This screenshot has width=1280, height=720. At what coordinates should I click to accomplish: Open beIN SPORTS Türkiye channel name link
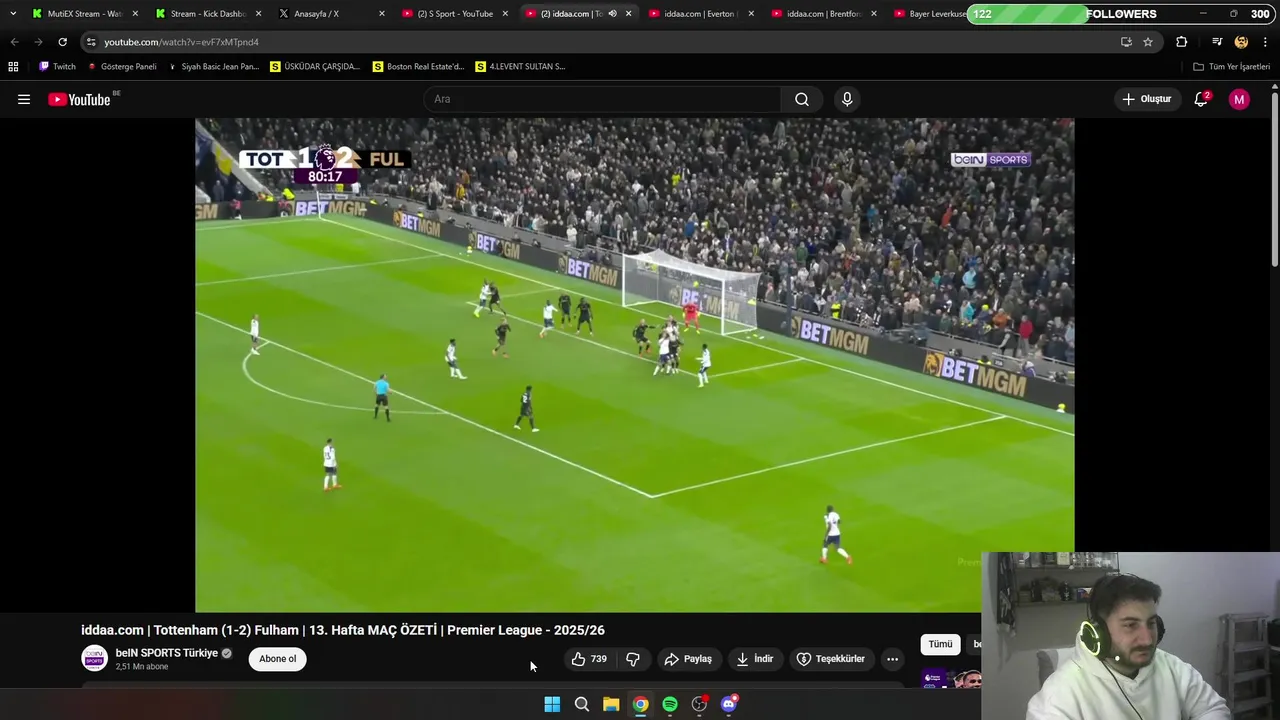[166, 653]
